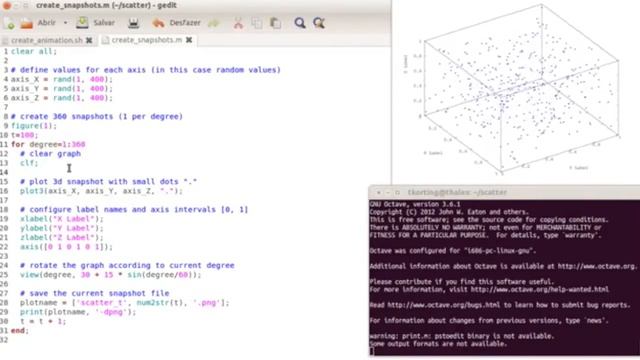Click the 'clf;' code line
This screenshot has width=640, height=360.
[x=29, y=163]
